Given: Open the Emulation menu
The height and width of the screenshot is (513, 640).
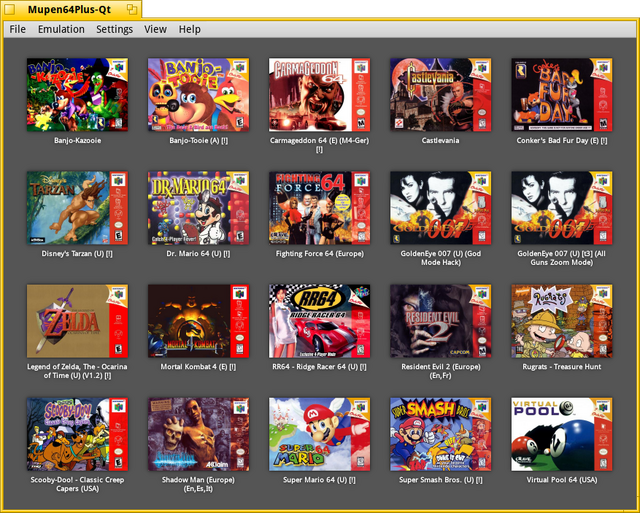Looking at the screenshot, I should click(x=61, y=29).
